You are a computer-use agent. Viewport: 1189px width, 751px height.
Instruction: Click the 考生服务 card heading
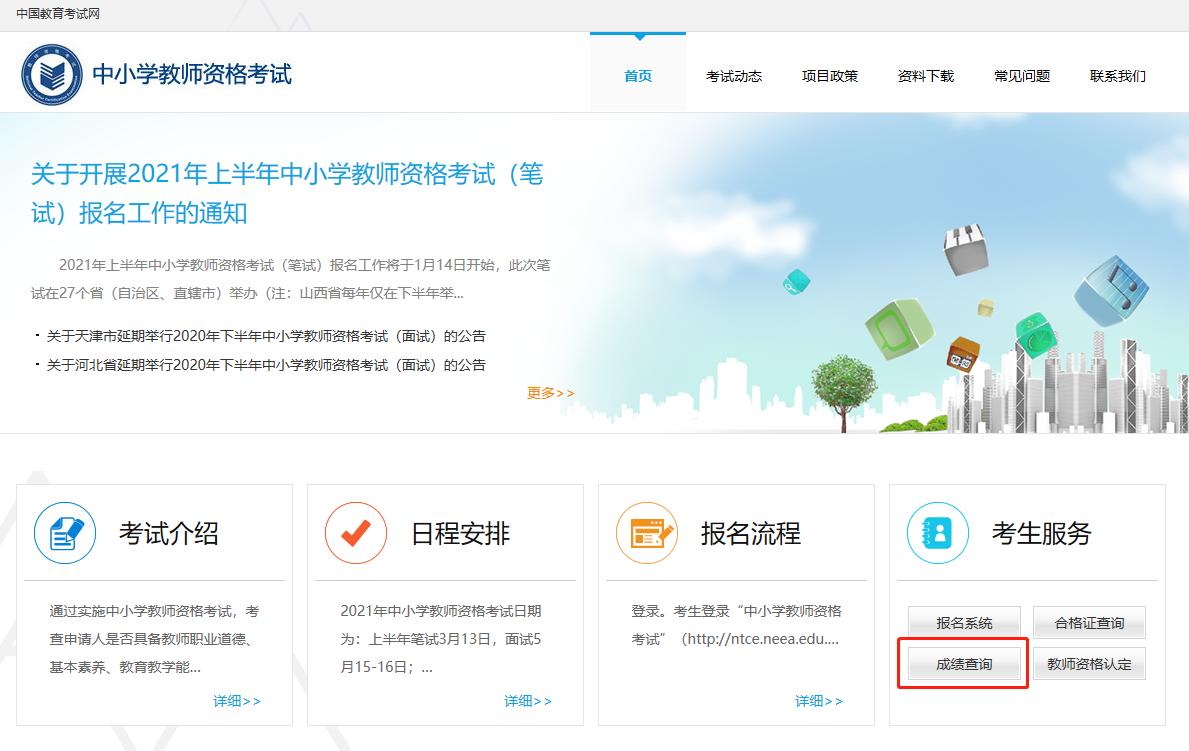point(1041,533)
